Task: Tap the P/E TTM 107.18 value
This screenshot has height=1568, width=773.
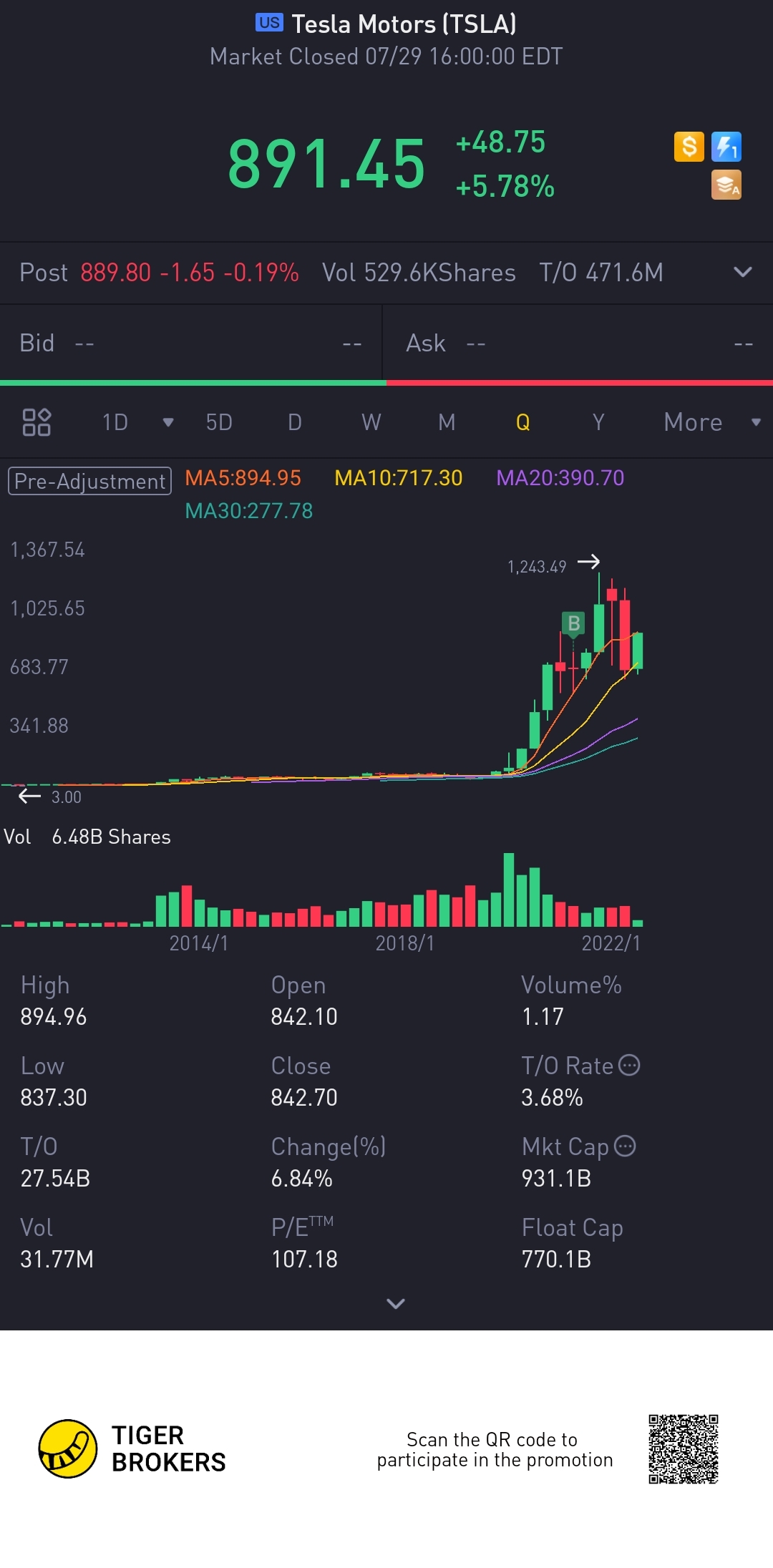Action: [304, 1259]
